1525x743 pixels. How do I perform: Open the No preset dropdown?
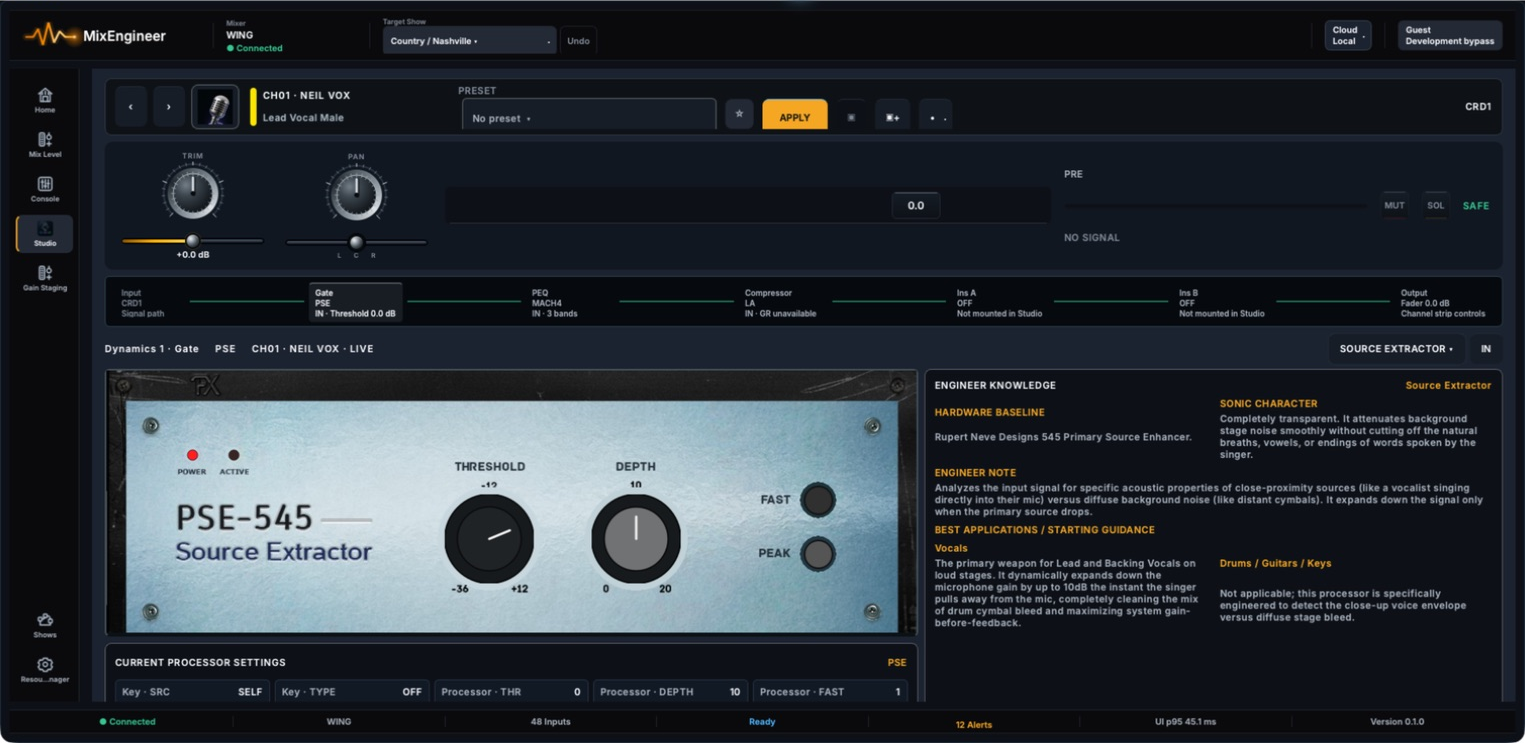pyautogui.click(x=589, y=115)
